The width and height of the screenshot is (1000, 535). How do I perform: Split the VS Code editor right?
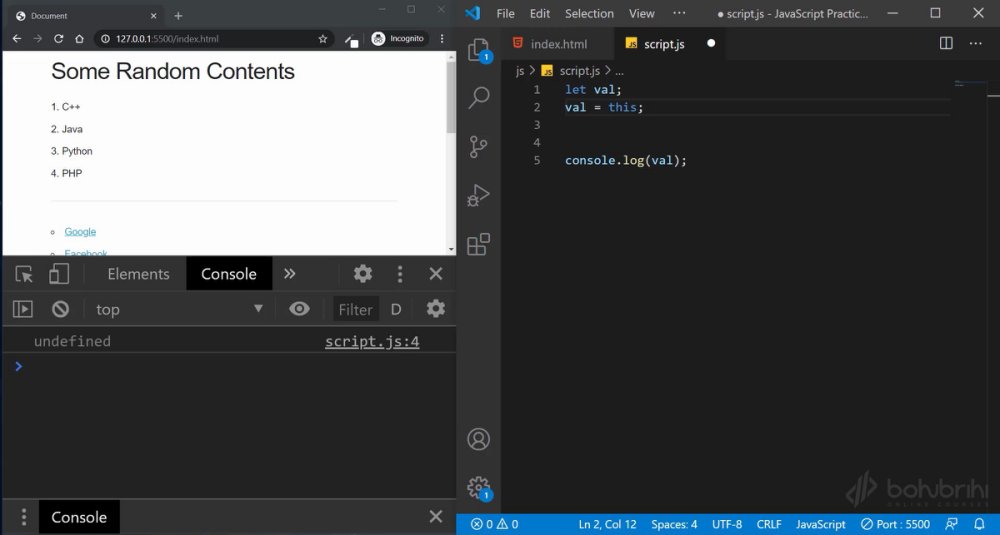[946, 43]
